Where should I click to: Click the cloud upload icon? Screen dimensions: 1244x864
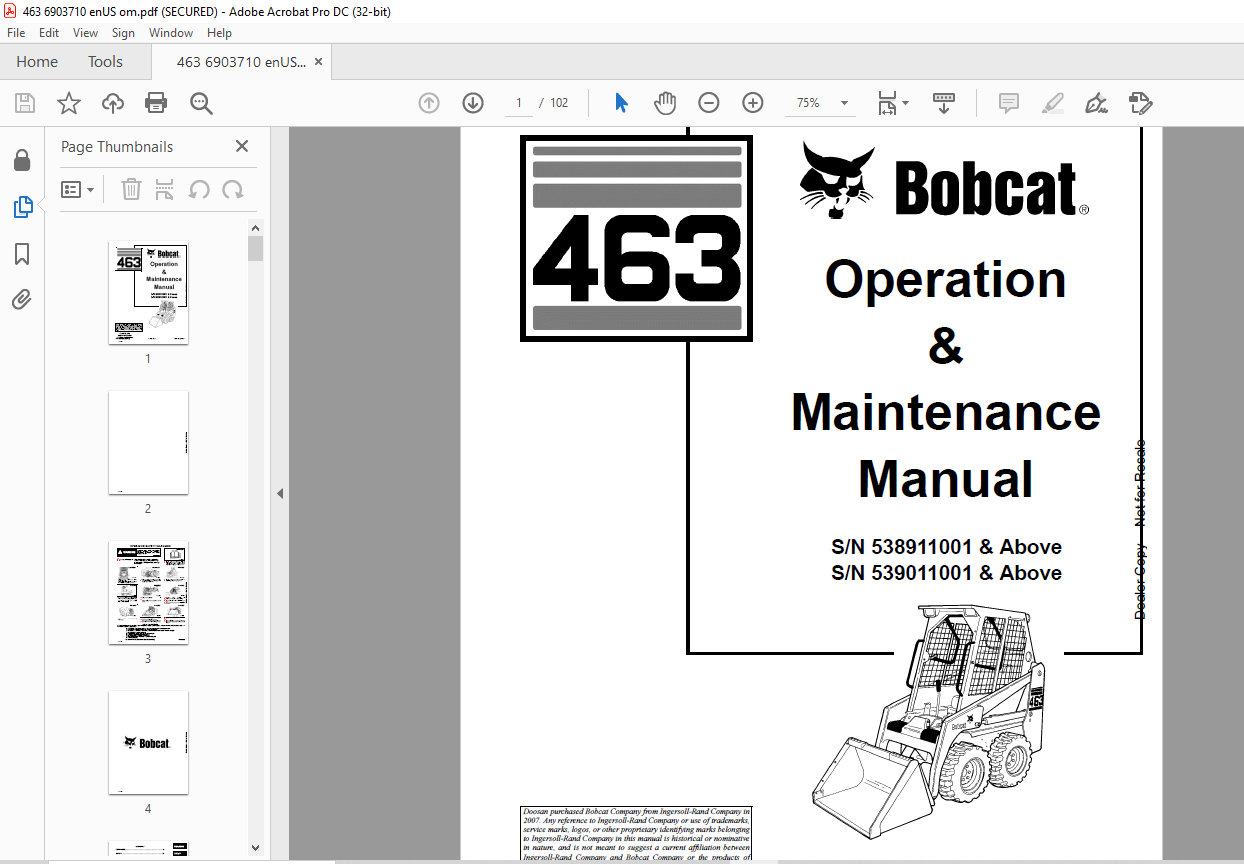coord(113,103)
